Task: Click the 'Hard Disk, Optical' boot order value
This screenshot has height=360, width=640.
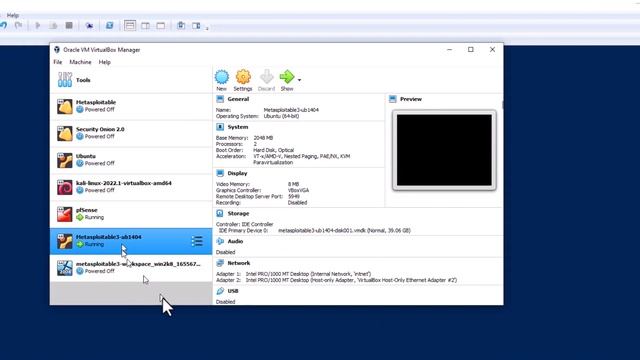Action: (273, 150)
